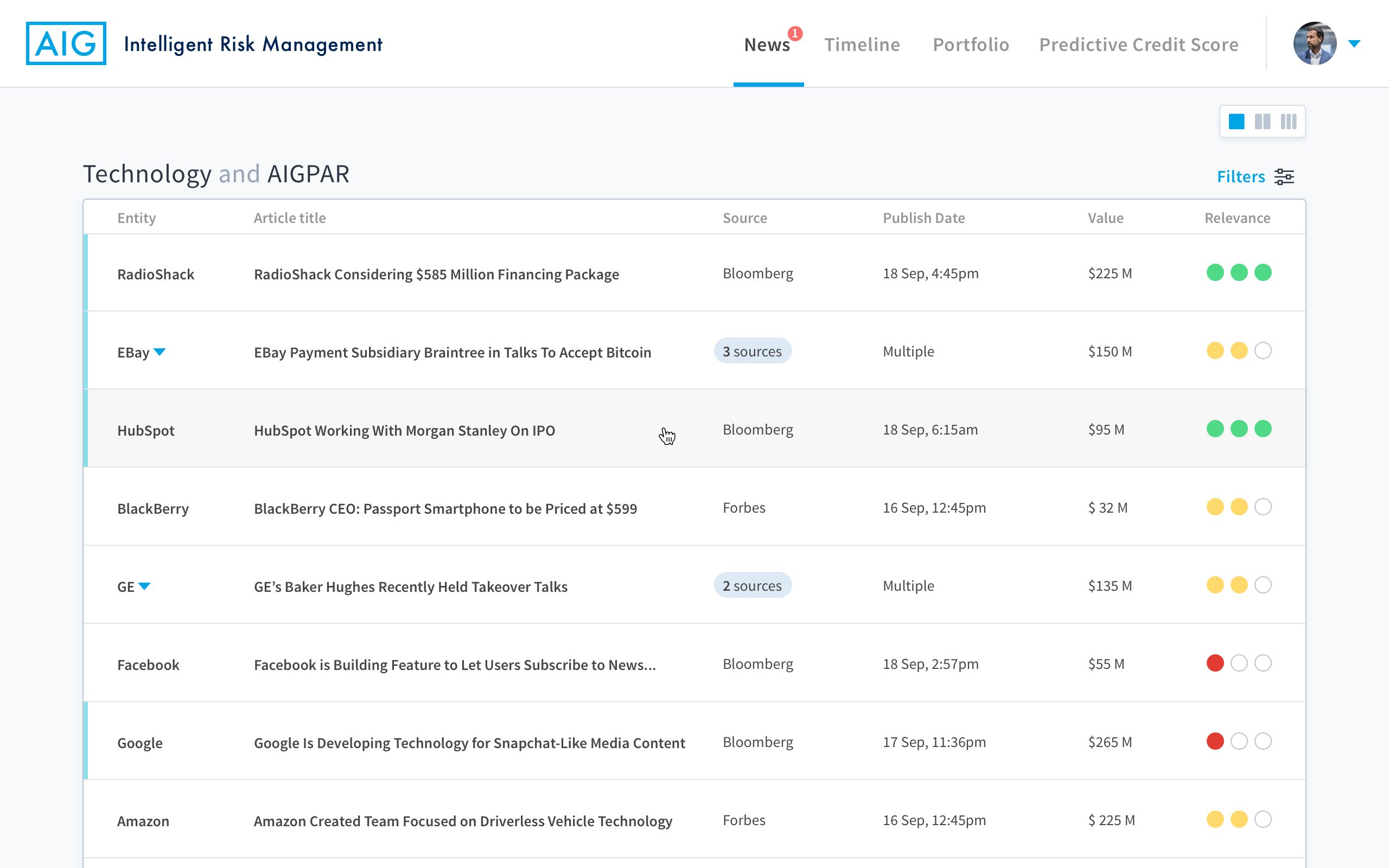The height and width of the screenshot is (868, 1389).
Task: Click Bloomberg source in the Facebook row
Action: [x=757, y=663]
